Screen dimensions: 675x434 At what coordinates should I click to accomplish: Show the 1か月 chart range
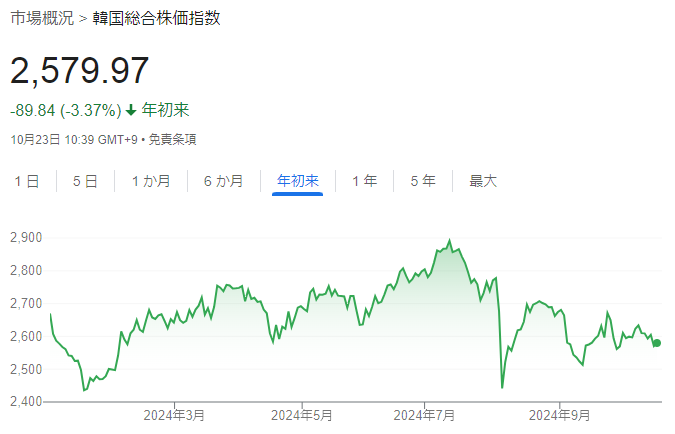coord(150,181)
